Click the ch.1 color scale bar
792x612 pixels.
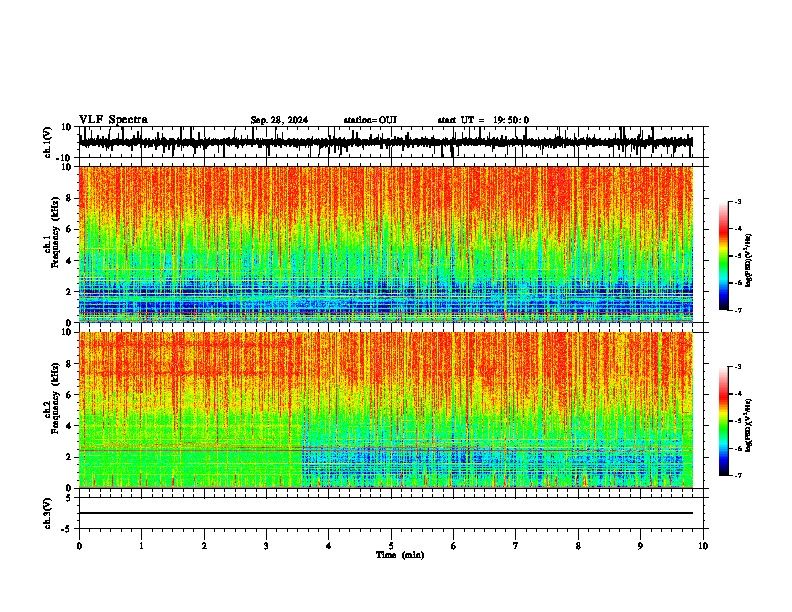pos(724,256)
